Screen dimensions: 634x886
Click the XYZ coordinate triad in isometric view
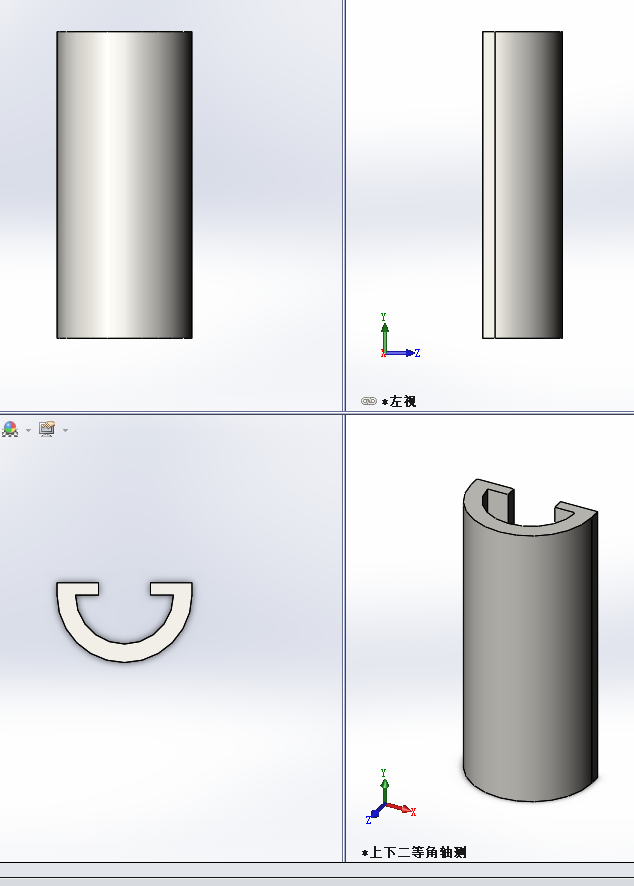point(391,796)
